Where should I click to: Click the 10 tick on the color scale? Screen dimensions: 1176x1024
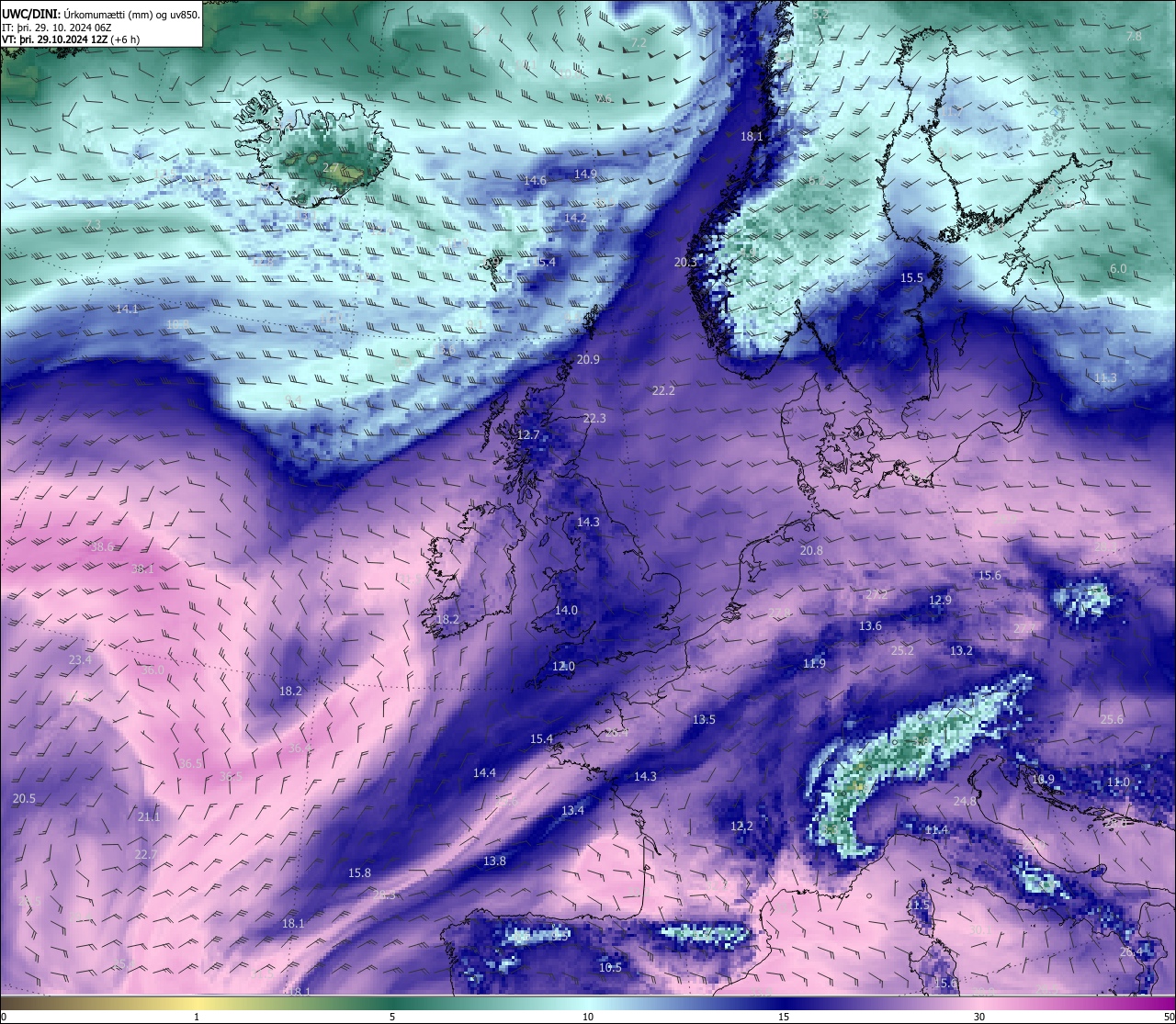(x=588, y=1017)
